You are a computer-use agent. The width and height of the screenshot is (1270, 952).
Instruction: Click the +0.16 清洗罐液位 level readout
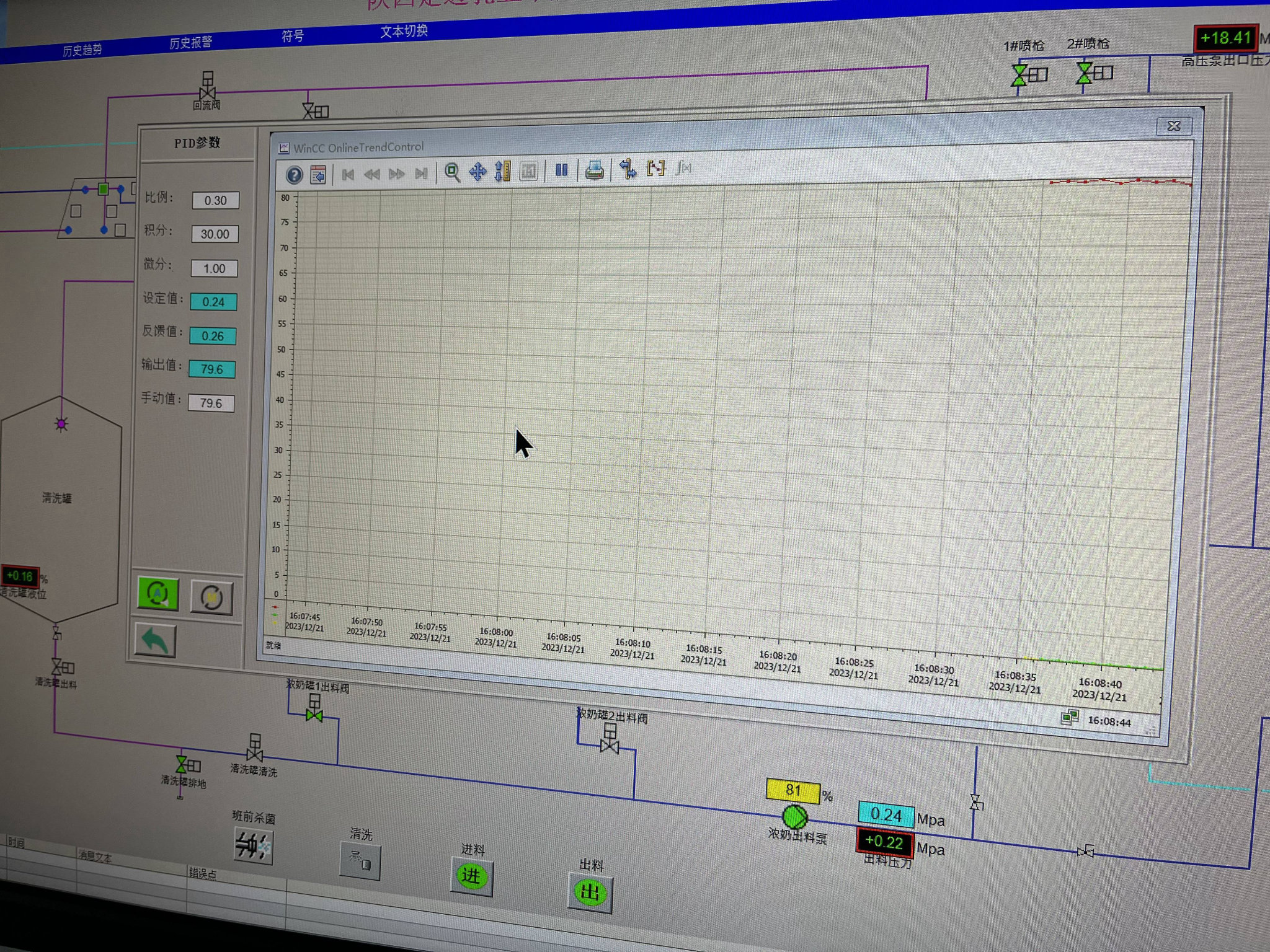(x=20, y=576)
